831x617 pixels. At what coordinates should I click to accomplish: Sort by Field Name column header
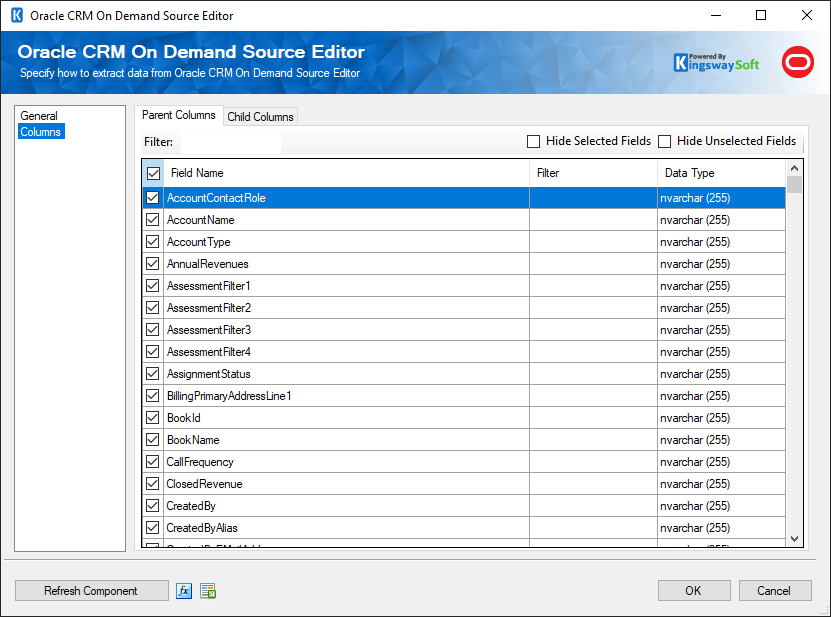point(347,173)
